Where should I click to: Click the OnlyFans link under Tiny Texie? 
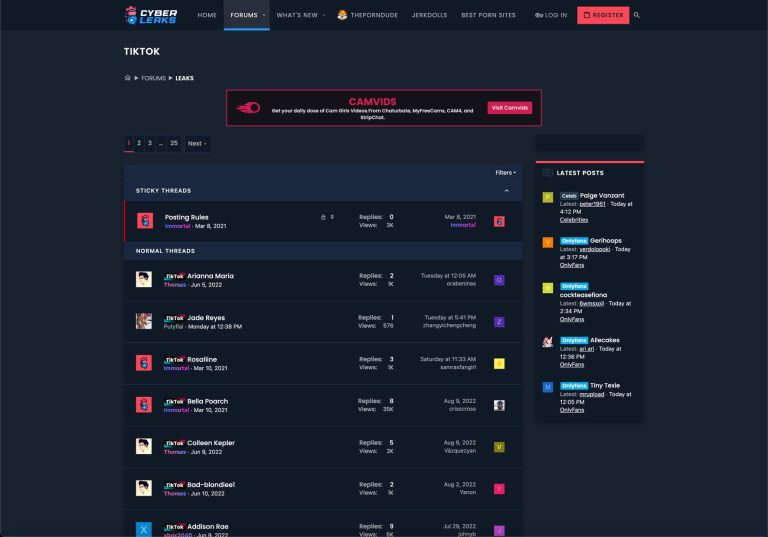click(x=572, y=410)
